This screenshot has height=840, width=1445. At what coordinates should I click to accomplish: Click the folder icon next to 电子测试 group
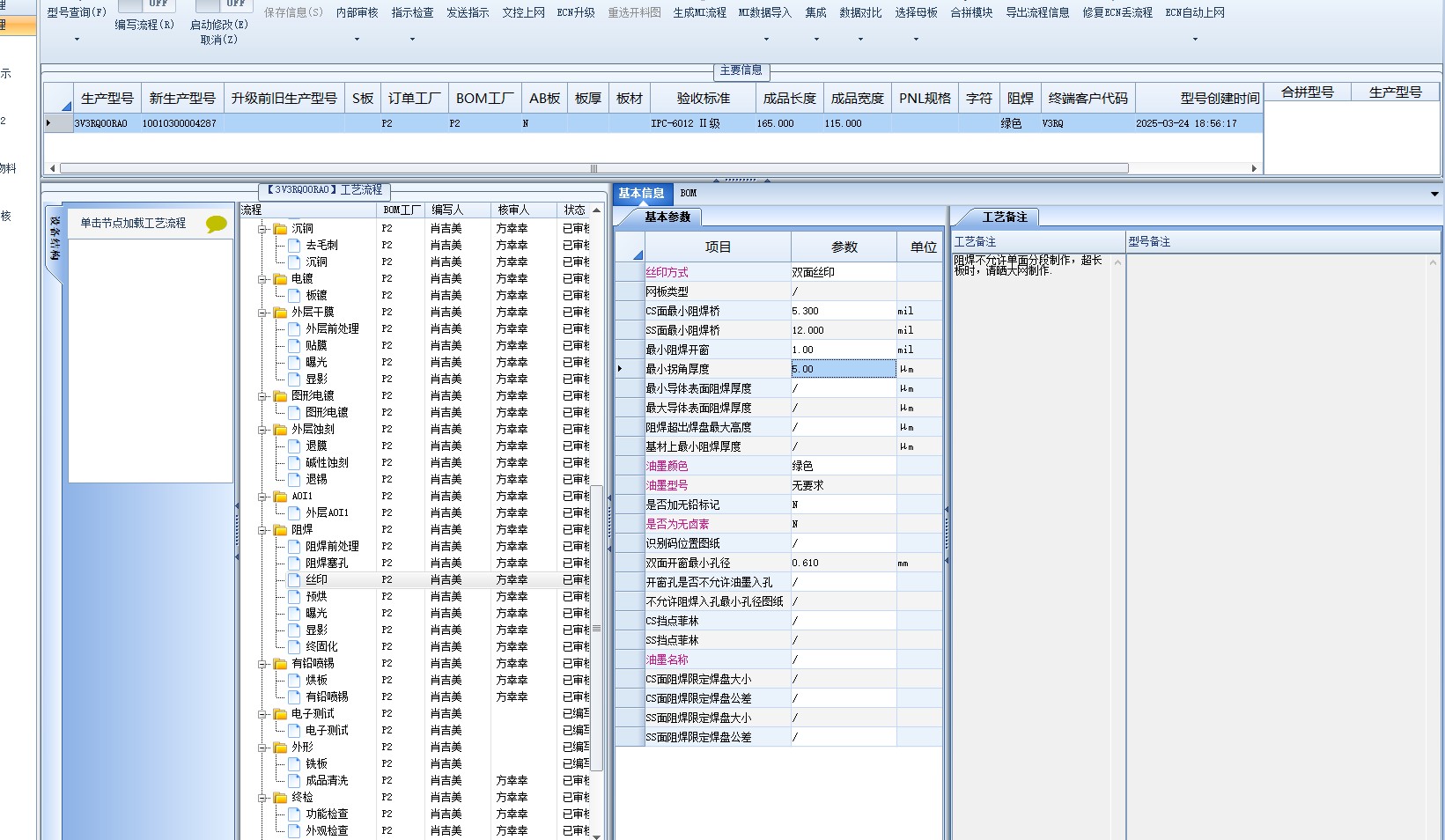(x=280, y=714)
